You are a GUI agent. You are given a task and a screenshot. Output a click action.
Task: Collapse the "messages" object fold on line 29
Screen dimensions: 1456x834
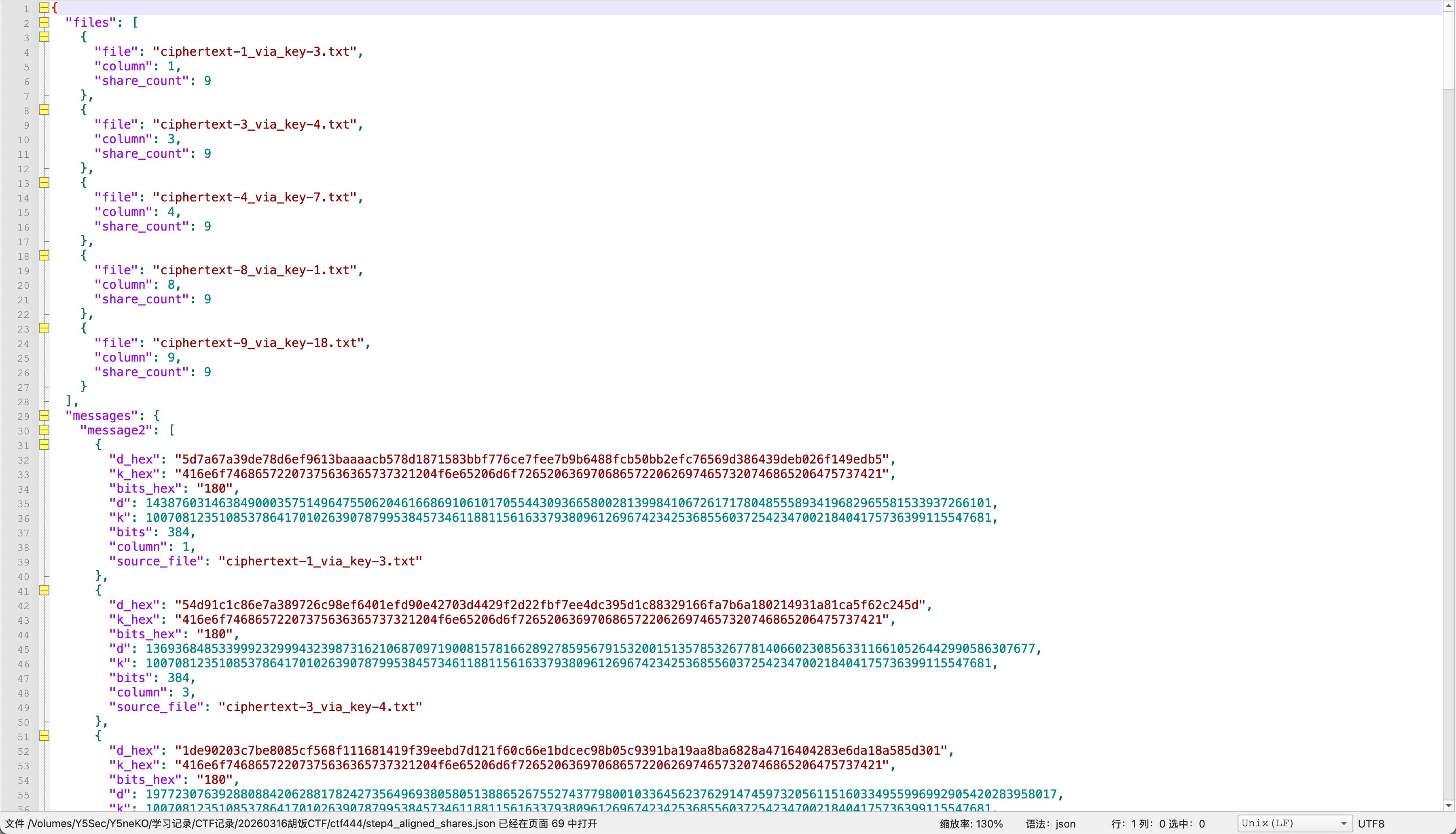pyautogui.click(x=44, y=415)
